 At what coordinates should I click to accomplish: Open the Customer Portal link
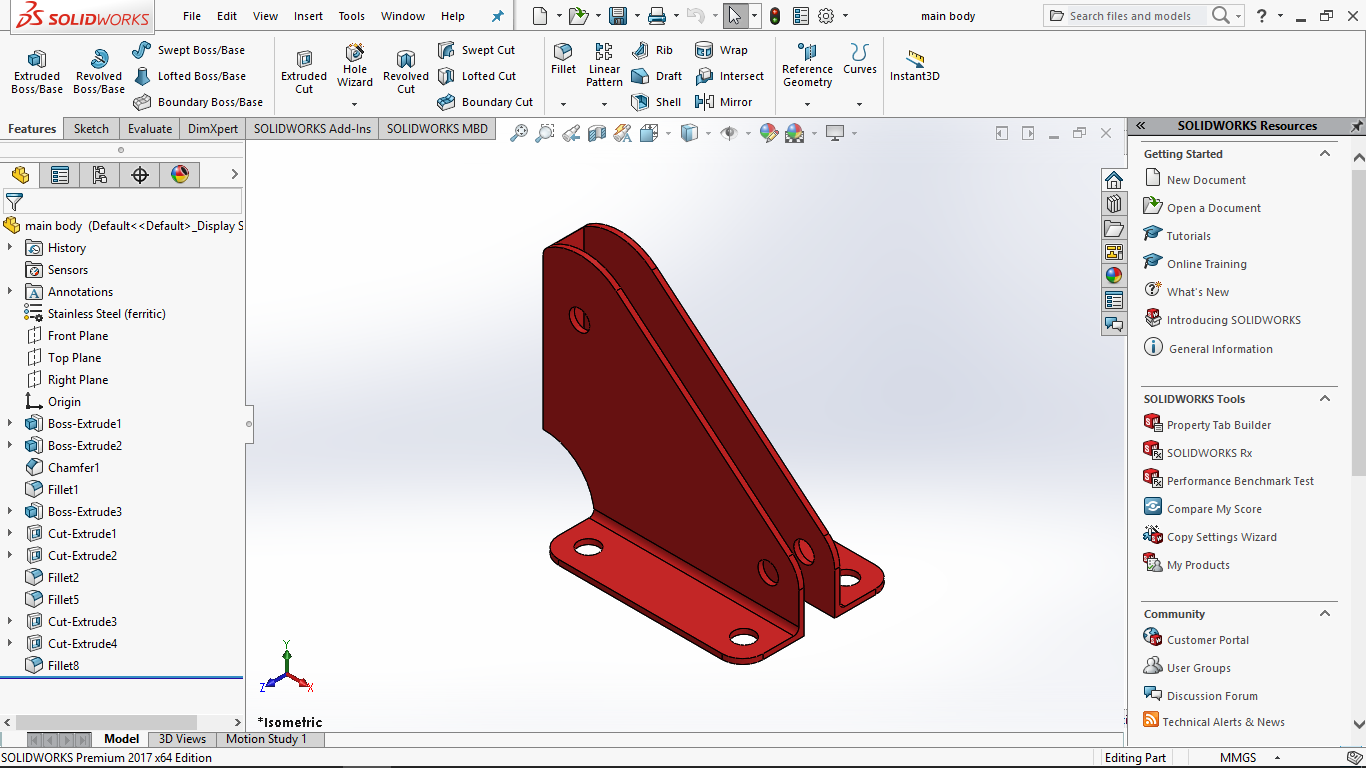pos(1208,640)
